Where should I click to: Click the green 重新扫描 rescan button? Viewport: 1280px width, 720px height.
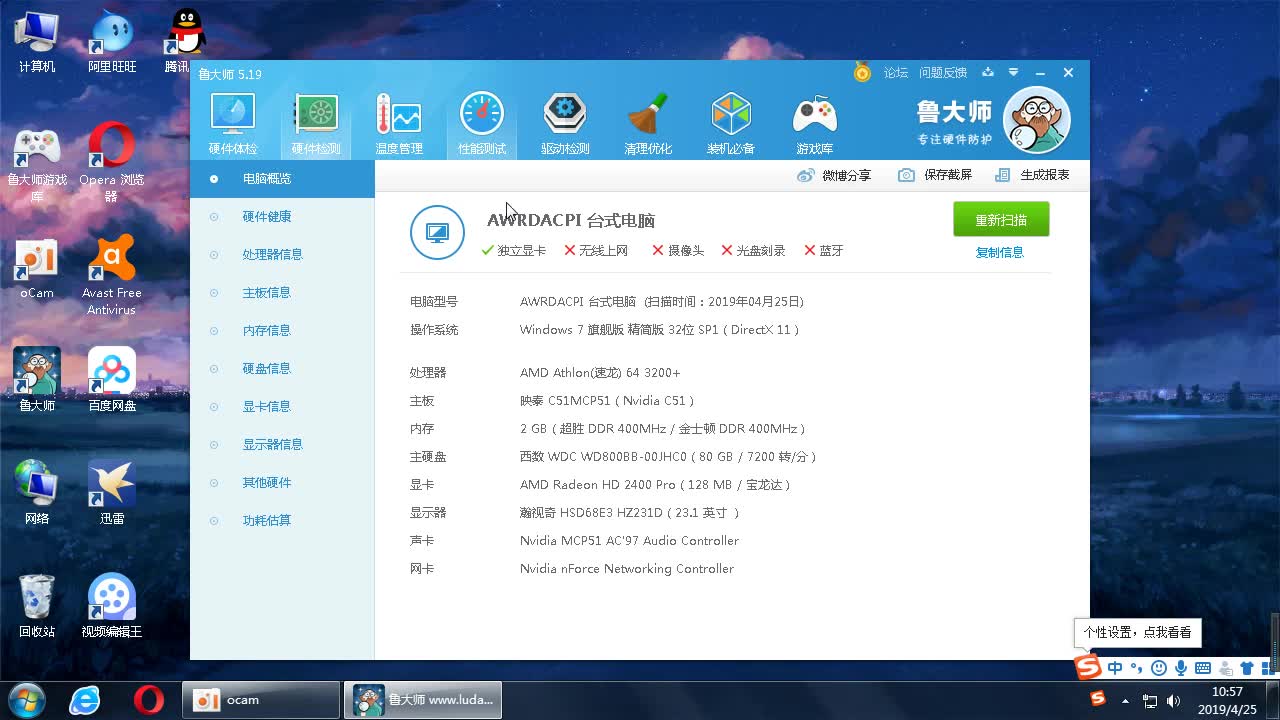pyautogui.click(x=1001, y=220)
